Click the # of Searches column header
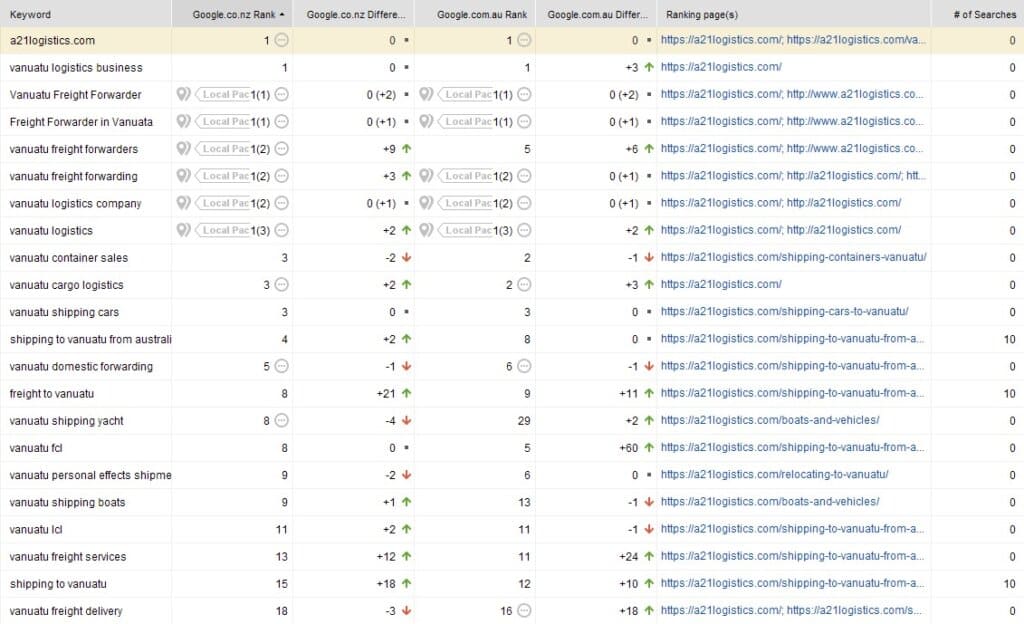This screenshot has width=1024, height=624. click(978, 14)
